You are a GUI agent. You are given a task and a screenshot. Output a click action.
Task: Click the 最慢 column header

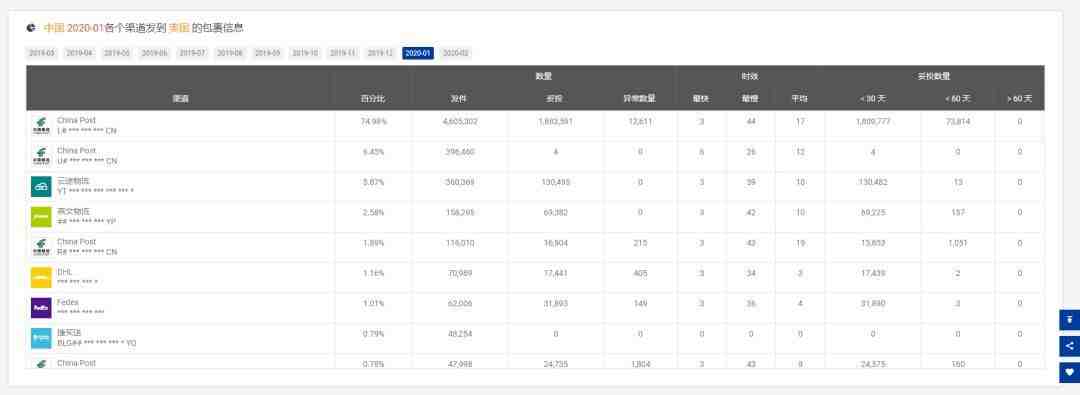tap(750, 99)
